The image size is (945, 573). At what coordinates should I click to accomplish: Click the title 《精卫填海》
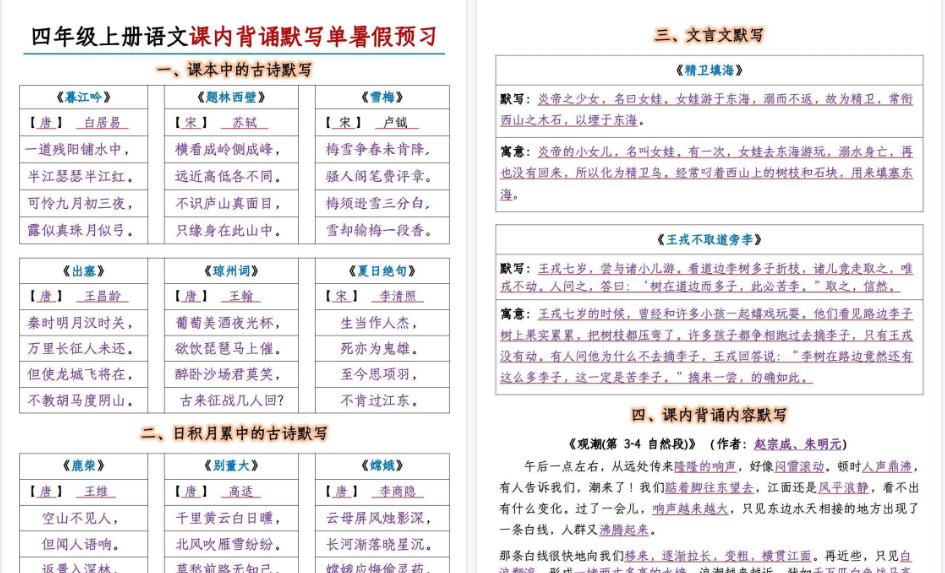point(709,70)
